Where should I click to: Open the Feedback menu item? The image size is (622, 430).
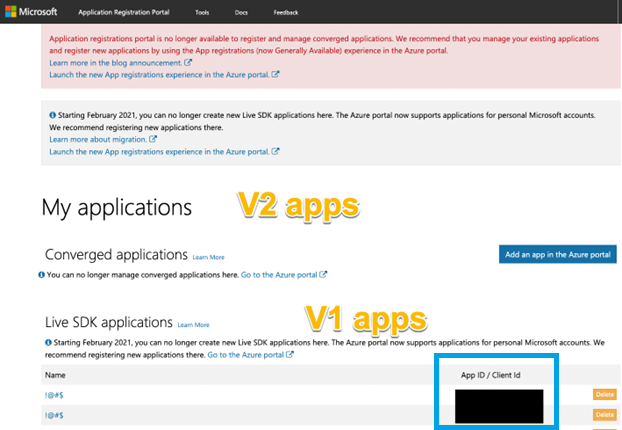(286, 13)
